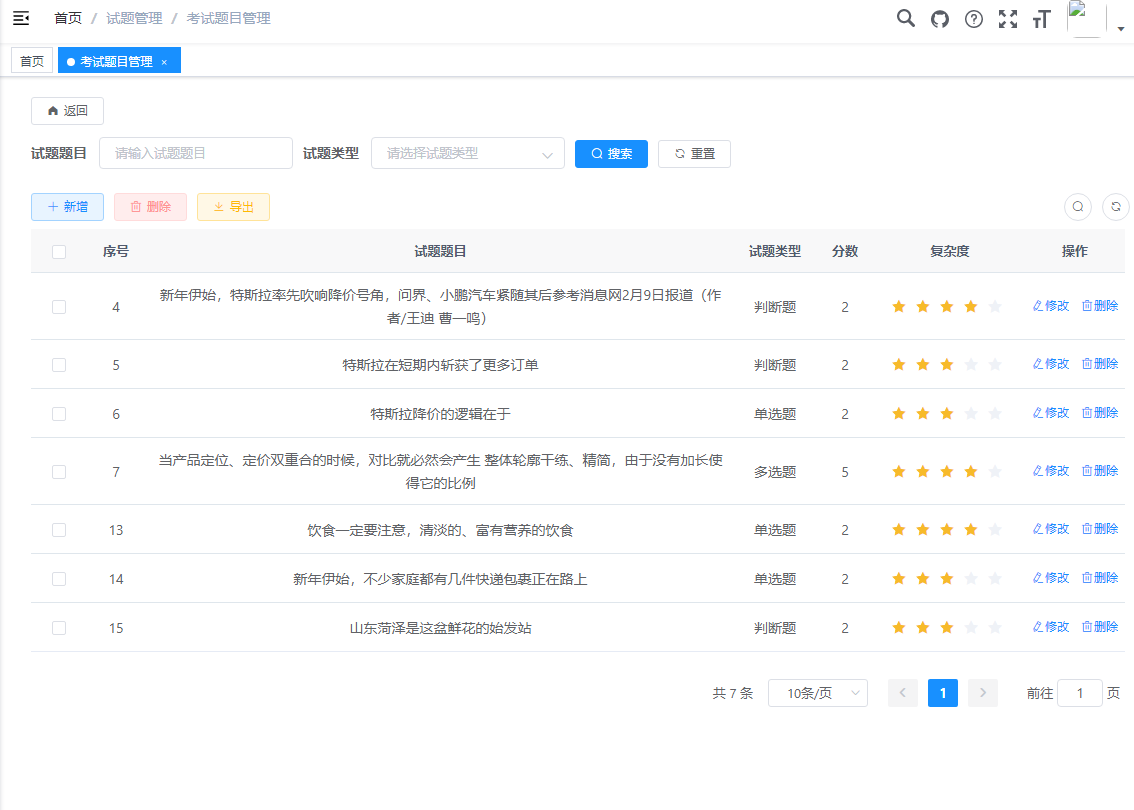Check the checkbox for row 13
The image size is (1134, 810).
59,530
